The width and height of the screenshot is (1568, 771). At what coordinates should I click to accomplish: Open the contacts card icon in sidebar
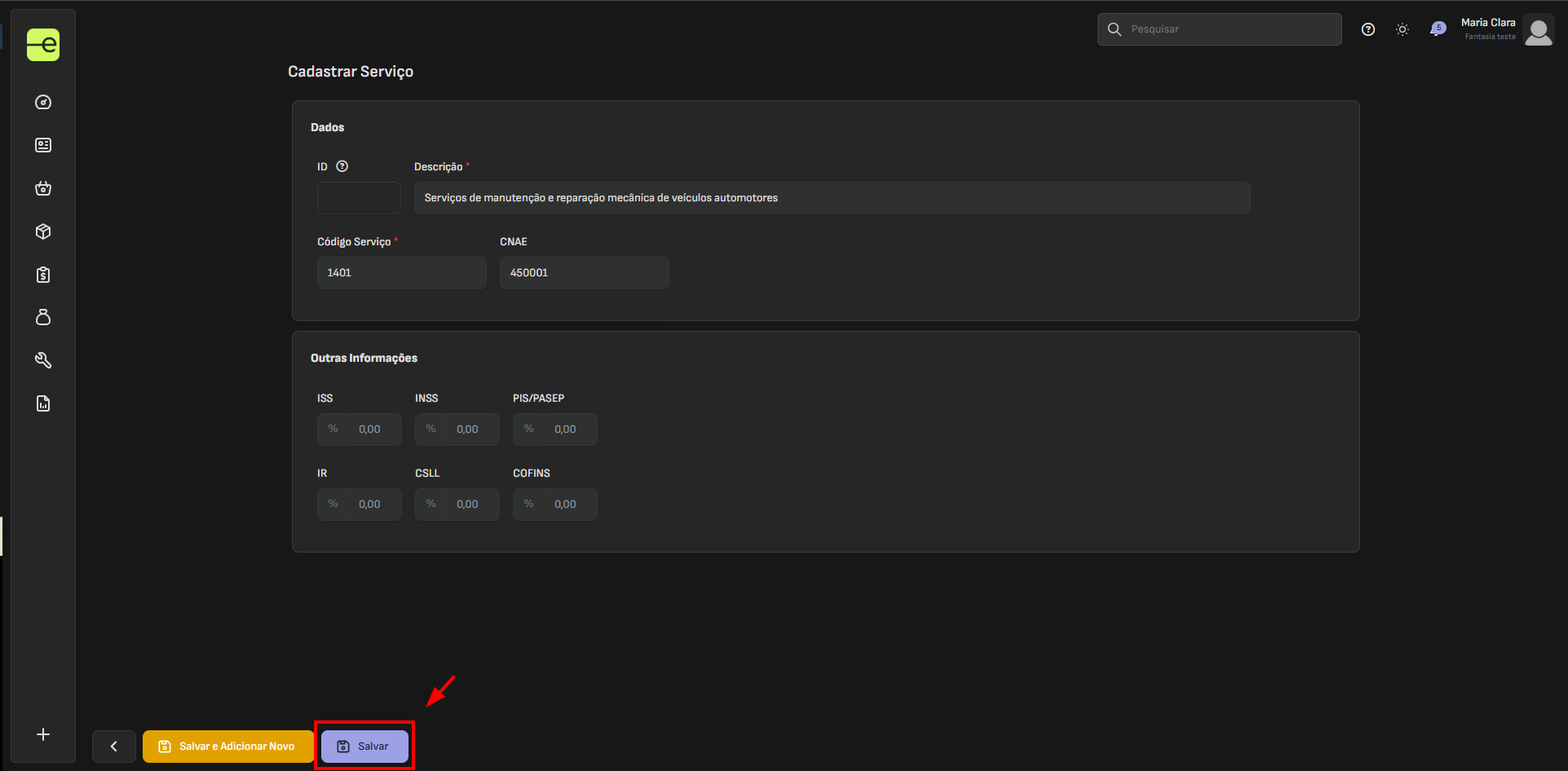(43, 145)
